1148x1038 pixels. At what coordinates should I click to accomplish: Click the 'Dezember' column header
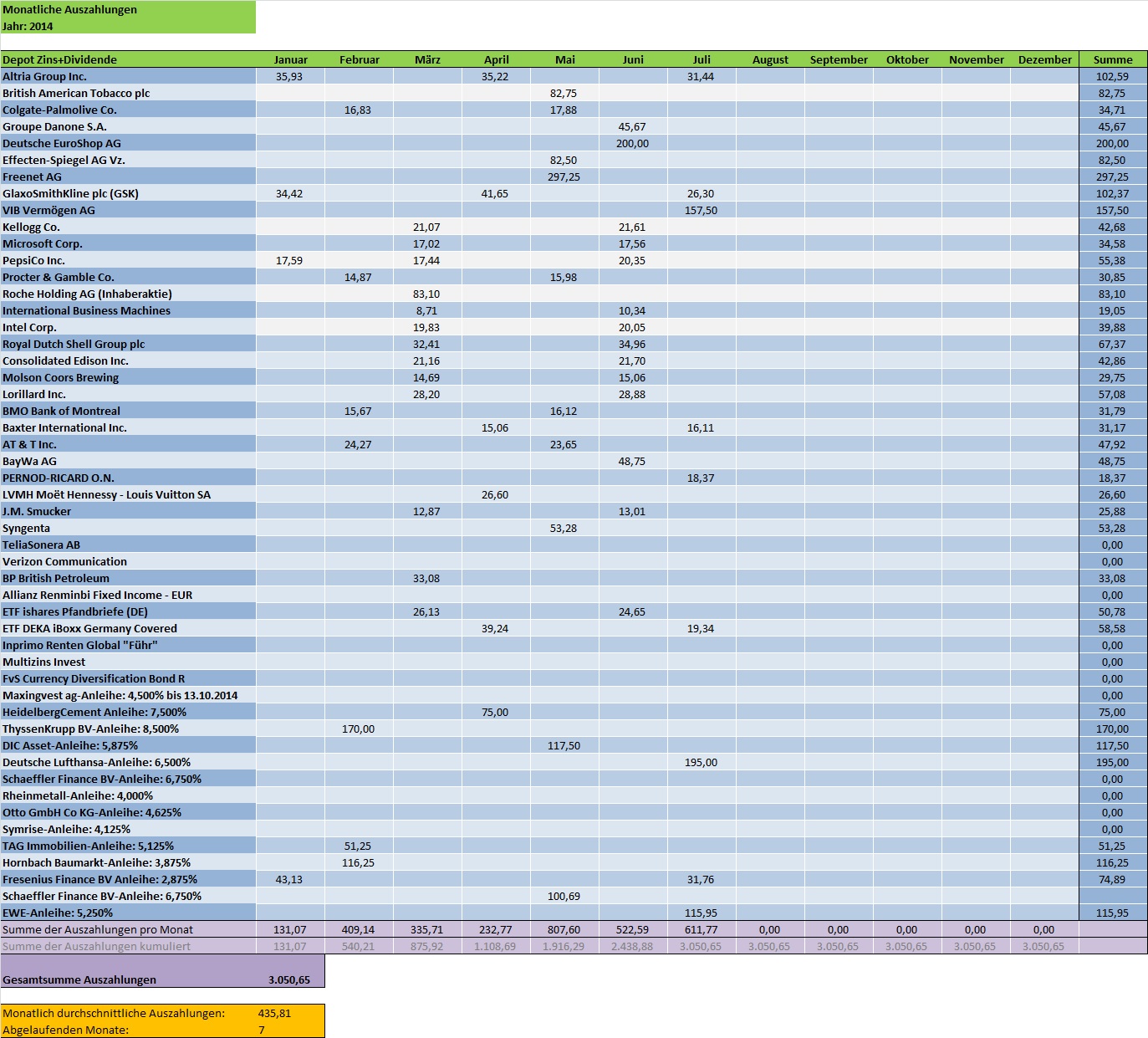(1044, 59)
